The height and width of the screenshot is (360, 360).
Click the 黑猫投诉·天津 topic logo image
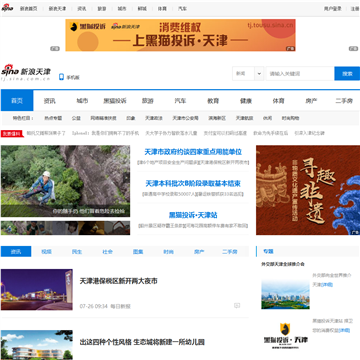point(285,336)
